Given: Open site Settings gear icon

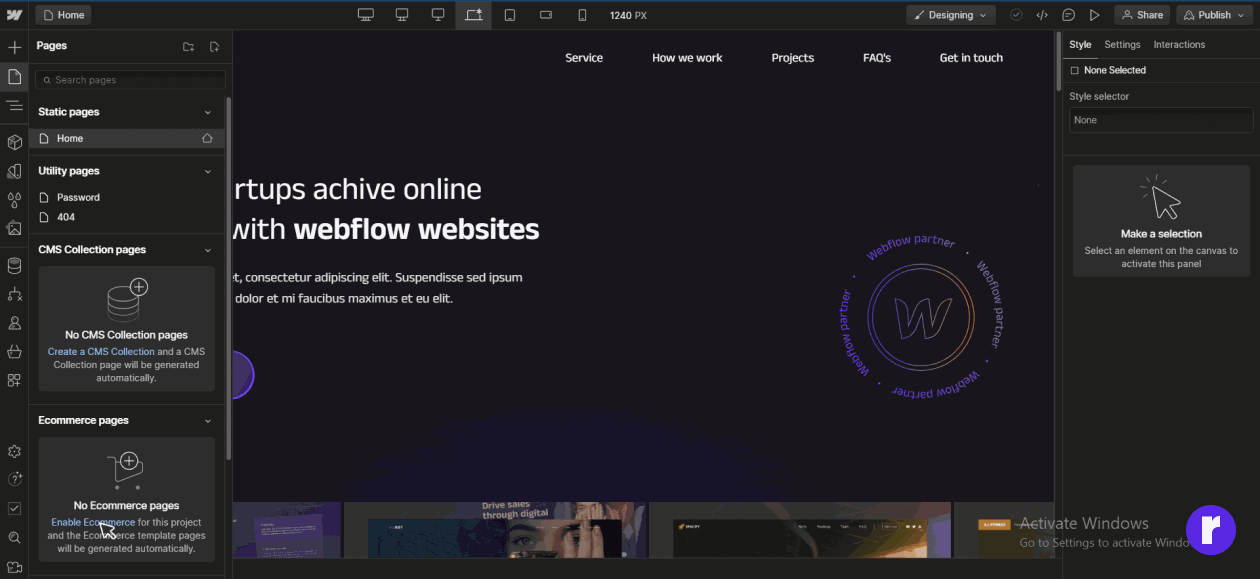Looking at the screenshot, I should [x=14, y=452].
